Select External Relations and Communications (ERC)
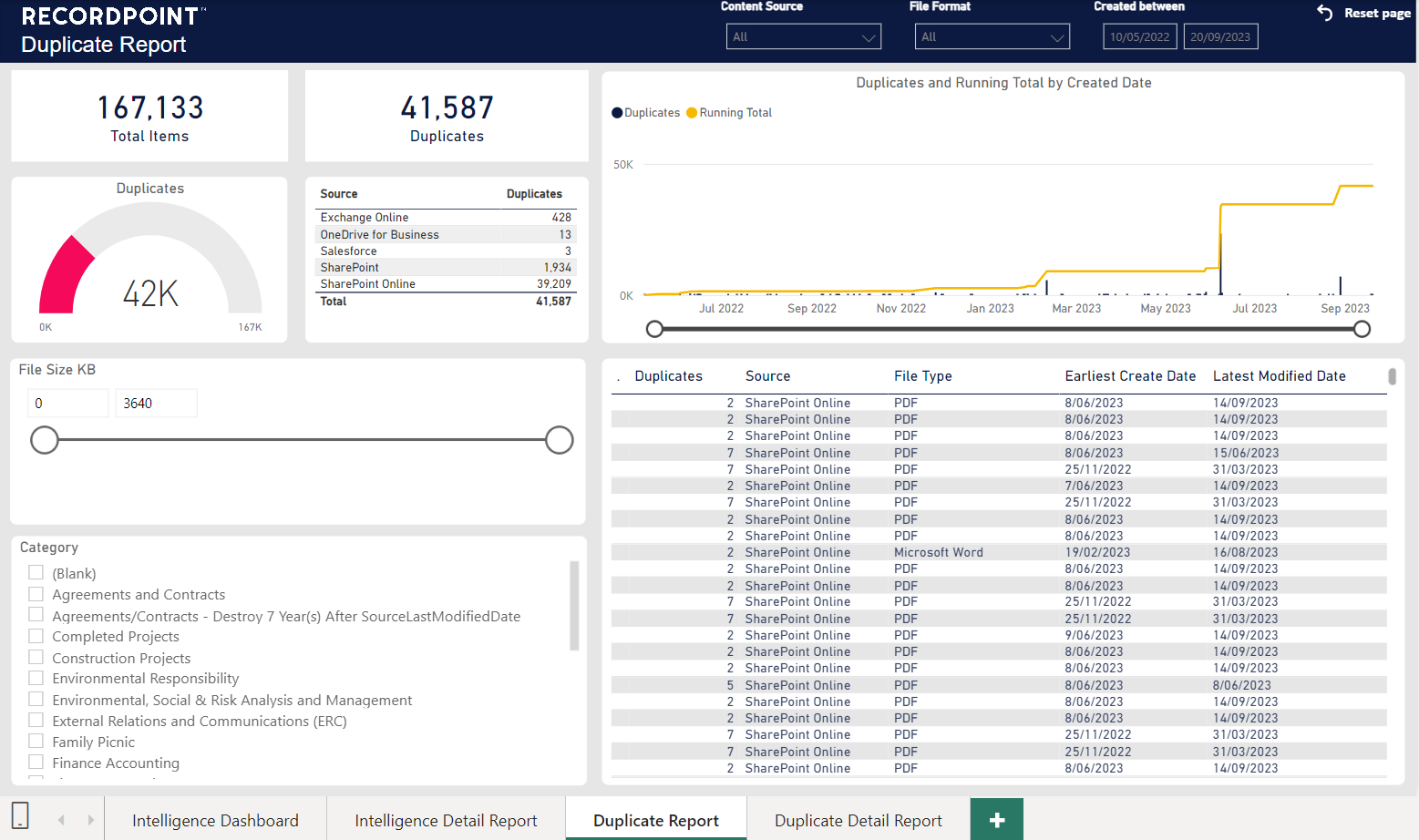This screenshot has width=1419, height=840. coord(36,720)
